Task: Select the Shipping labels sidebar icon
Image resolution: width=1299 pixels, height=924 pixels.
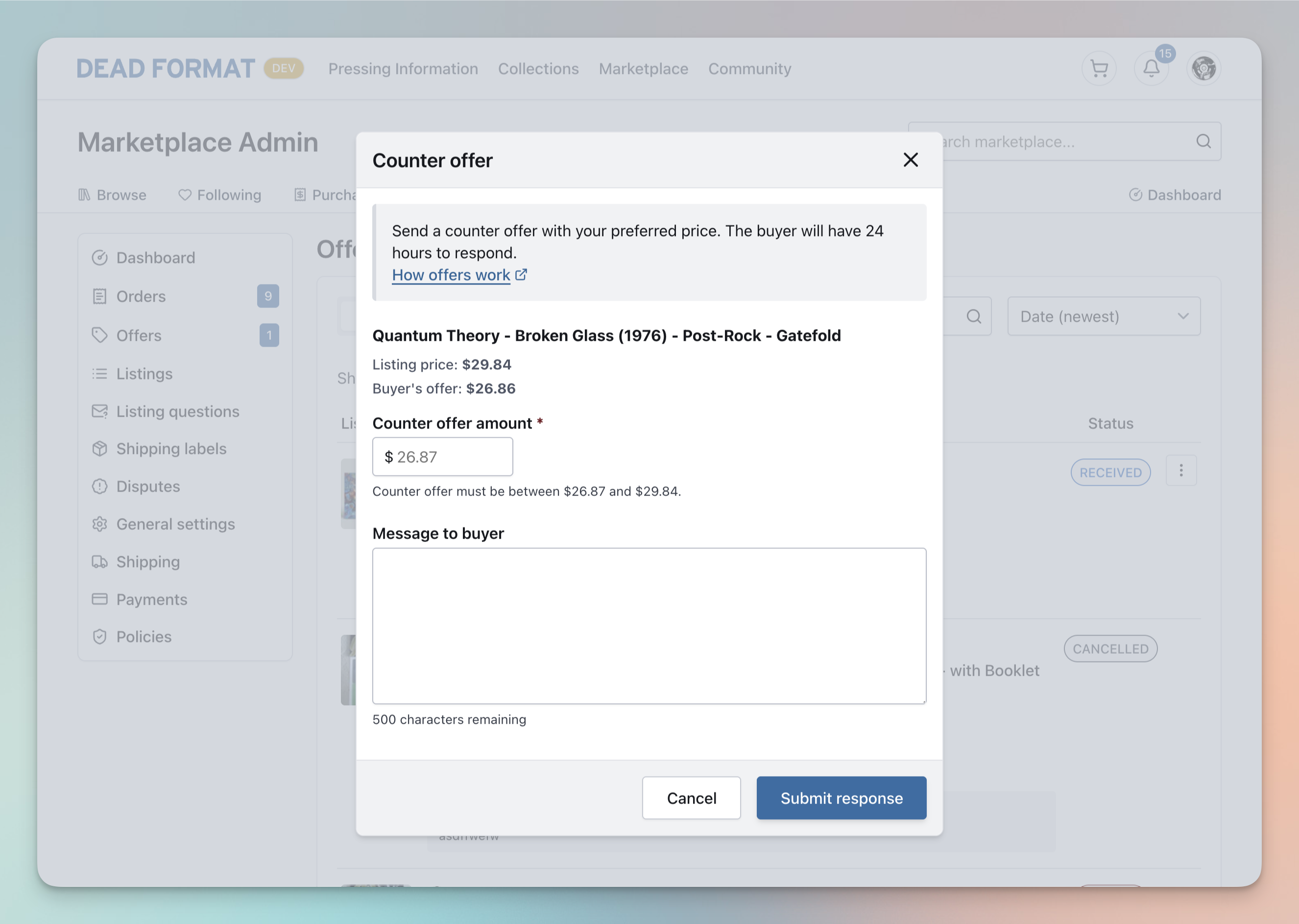Action: pyautogui.click(x=100, y=449)
